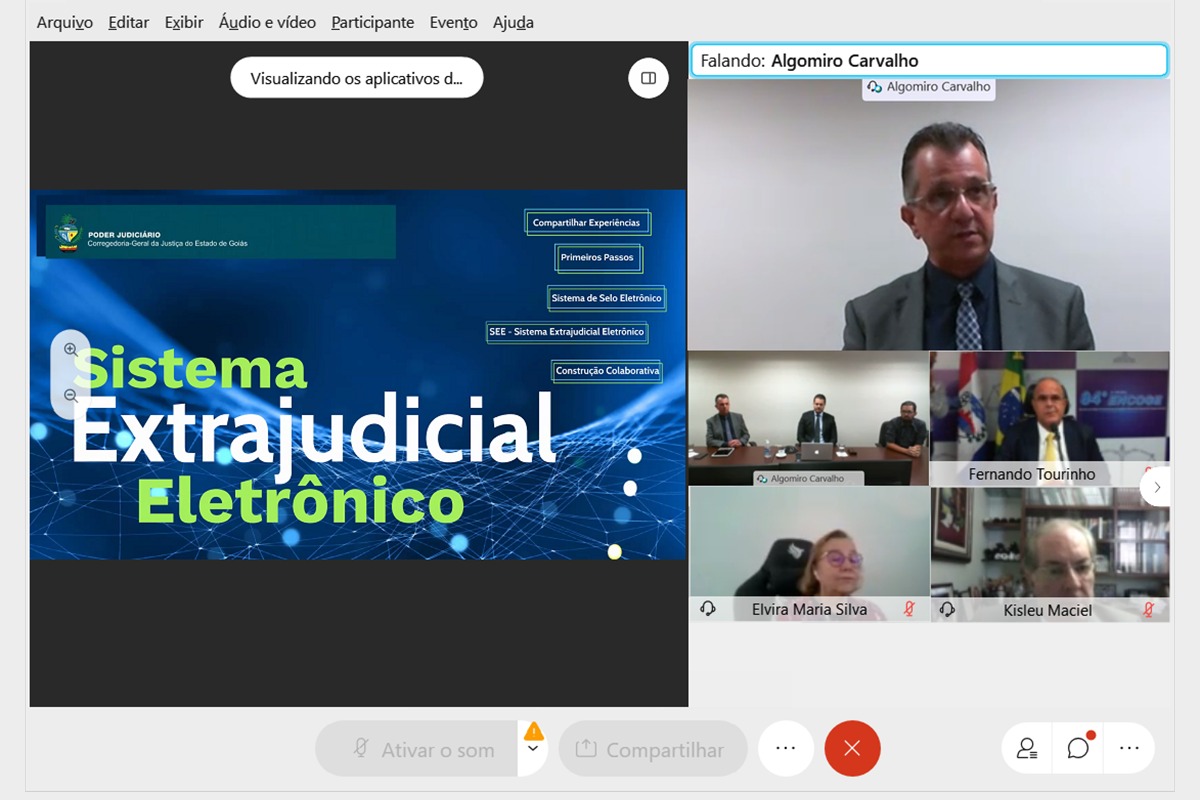Screen dimensions: 1200x800
Task: Open more options beside Compartilhar
Action: (x=785, y=748)
